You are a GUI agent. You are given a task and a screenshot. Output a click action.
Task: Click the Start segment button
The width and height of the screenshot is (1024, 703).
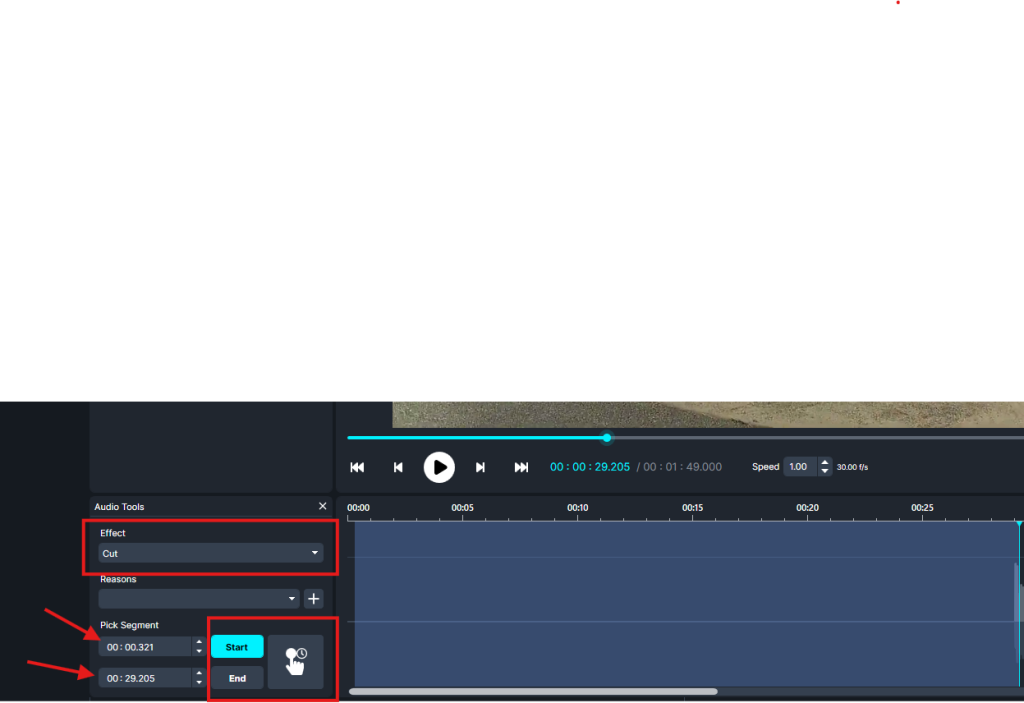pos(237,647)
